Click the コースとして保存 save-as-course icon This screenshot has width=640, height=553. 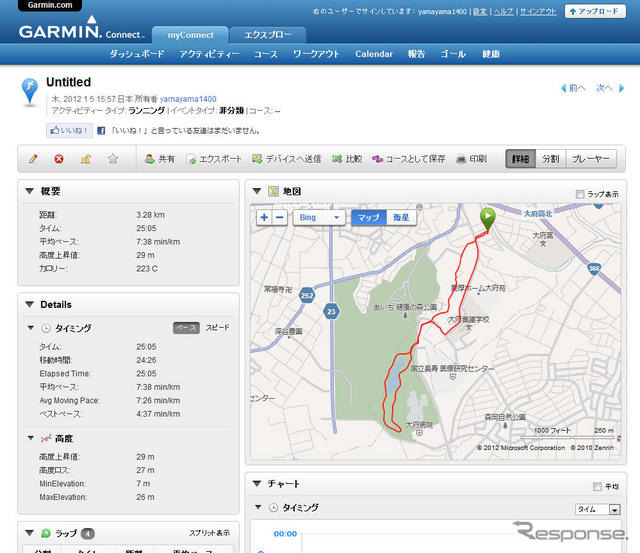[x=377, y=159]
